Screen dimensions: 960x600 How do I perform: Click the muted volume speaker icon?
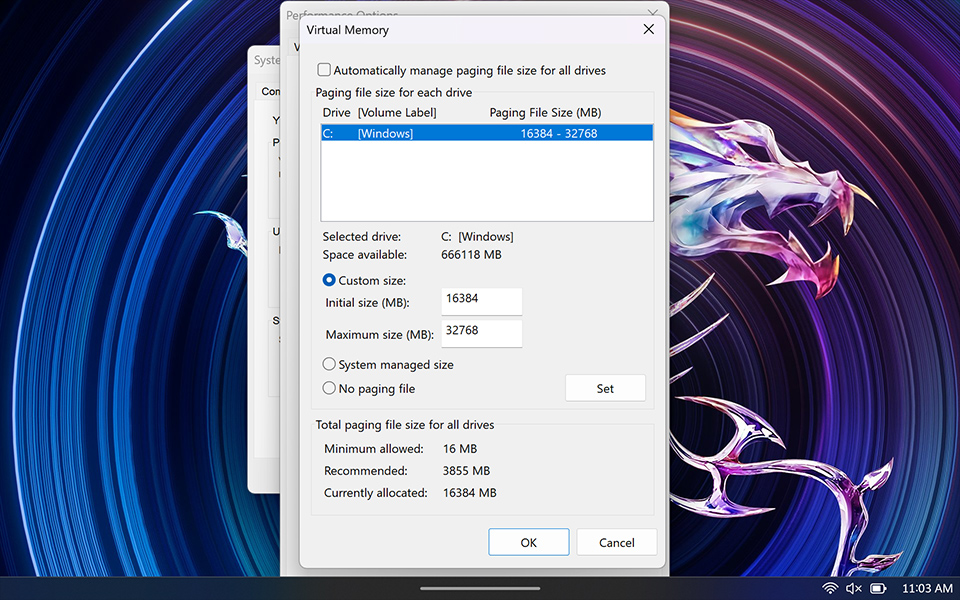[x=854, y=589]
